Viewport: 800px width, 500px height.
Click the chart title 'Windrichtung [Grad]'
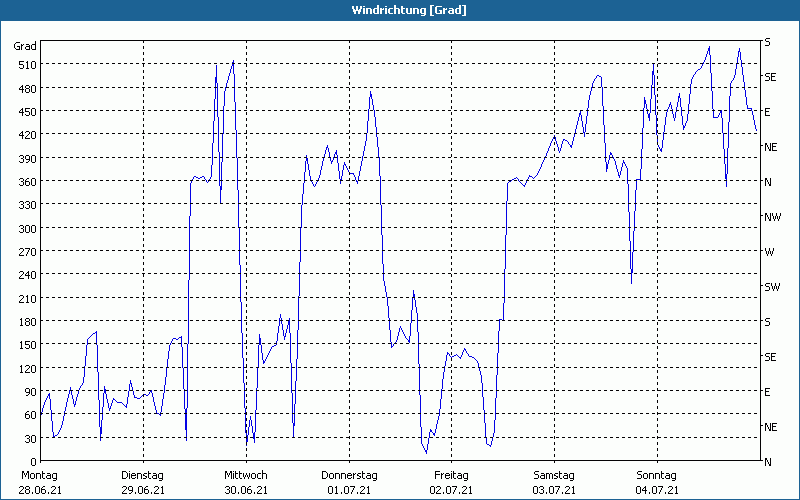coord(409,10)
